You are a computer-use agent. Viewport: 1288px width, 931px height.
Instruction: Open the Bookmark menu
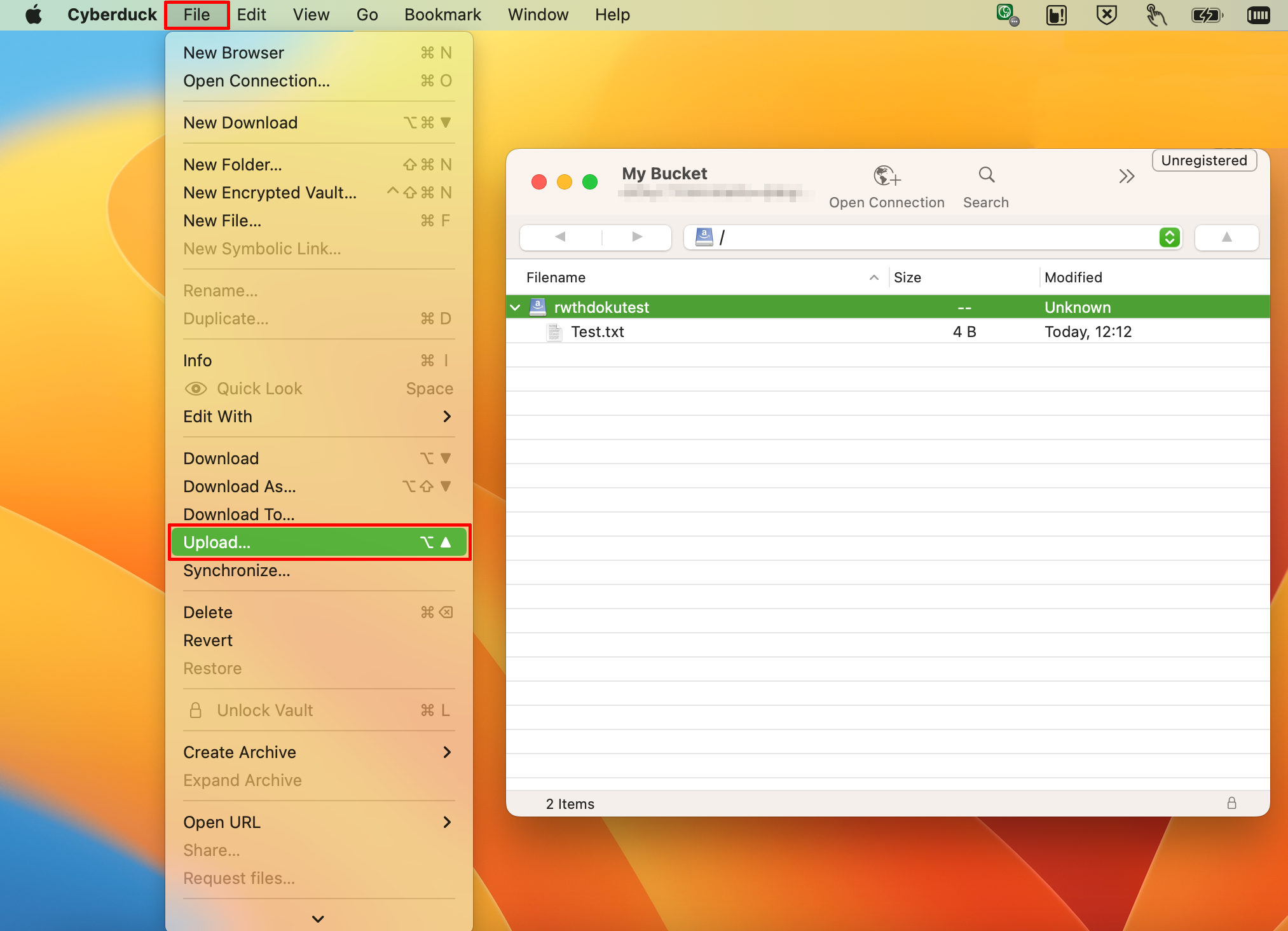[442, 15]
